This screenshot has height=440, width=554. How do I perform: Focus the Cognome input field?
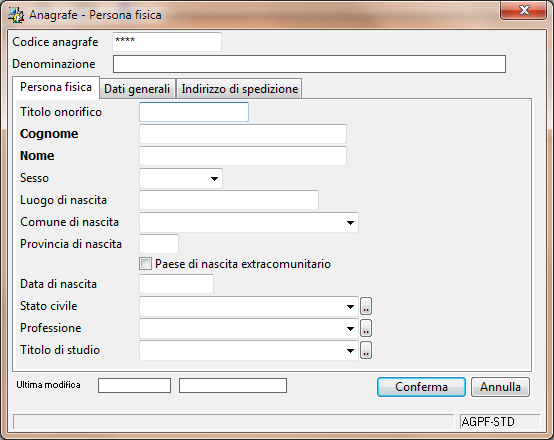[243, 134]
